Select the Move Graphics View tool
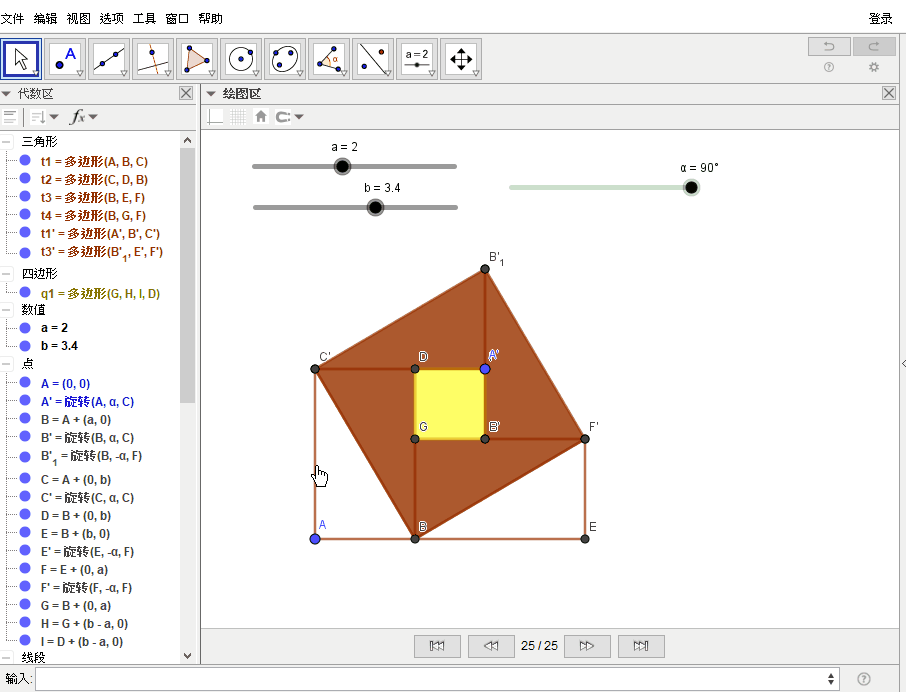906x692 pixels. point(461,59)
